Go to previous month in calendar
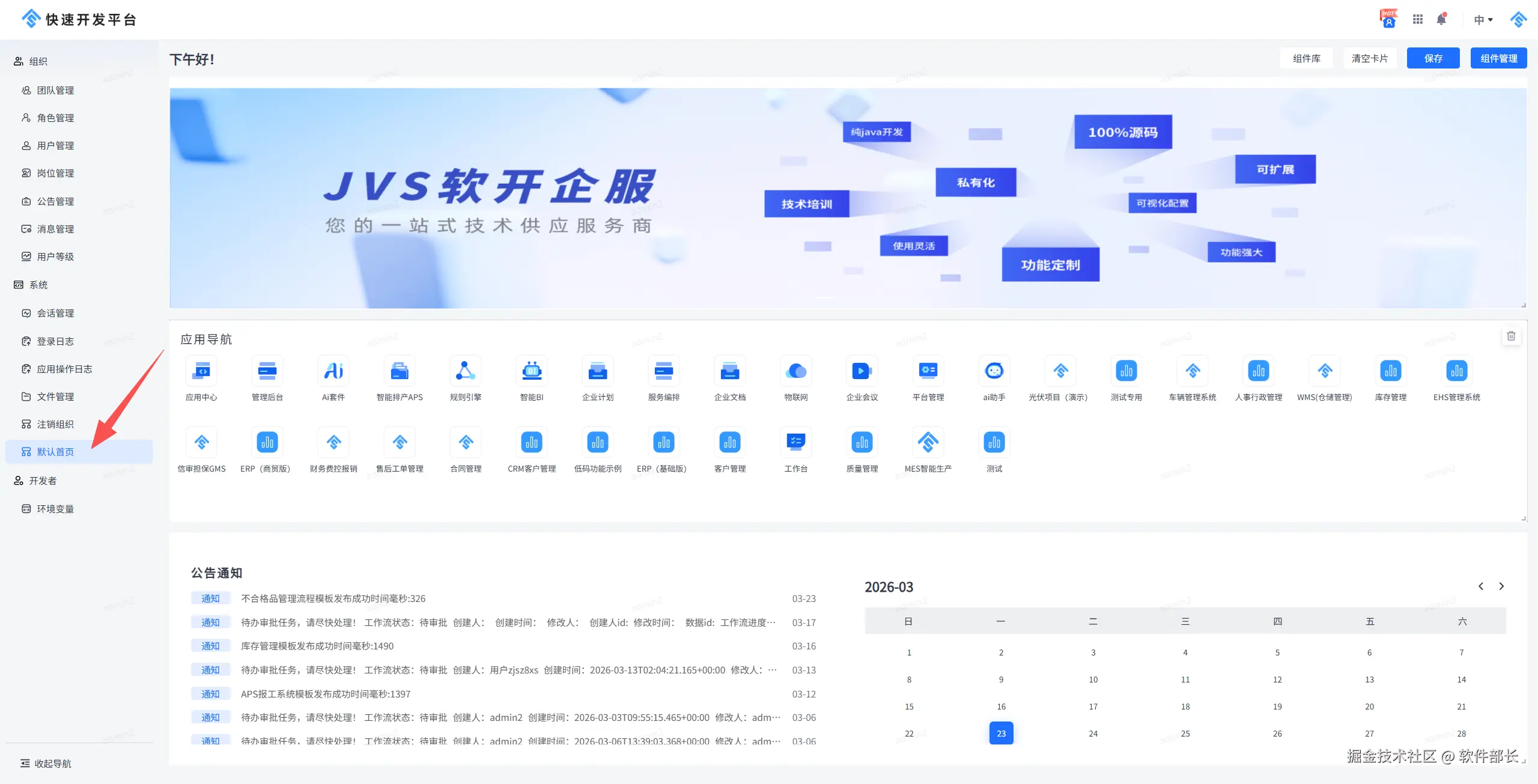This screenshot has width=1538, height=784. pyautogui.click(x=1481, y=586)
